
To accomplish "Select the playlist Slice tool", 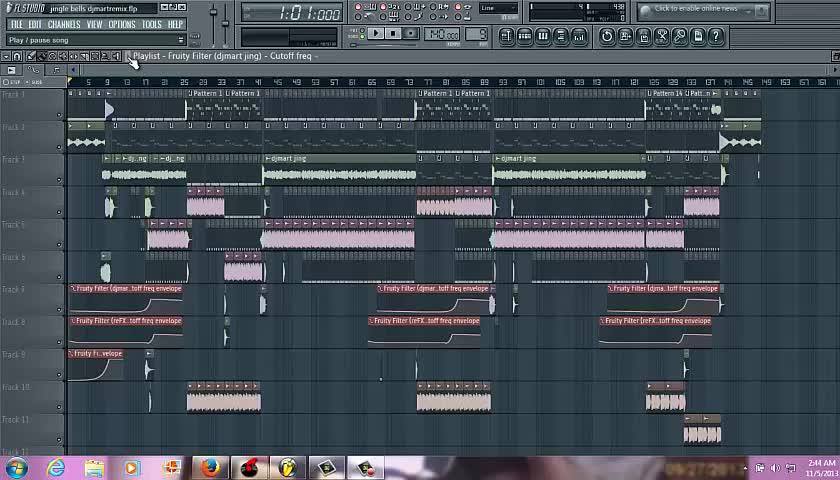I will click(x=85, y=56).
